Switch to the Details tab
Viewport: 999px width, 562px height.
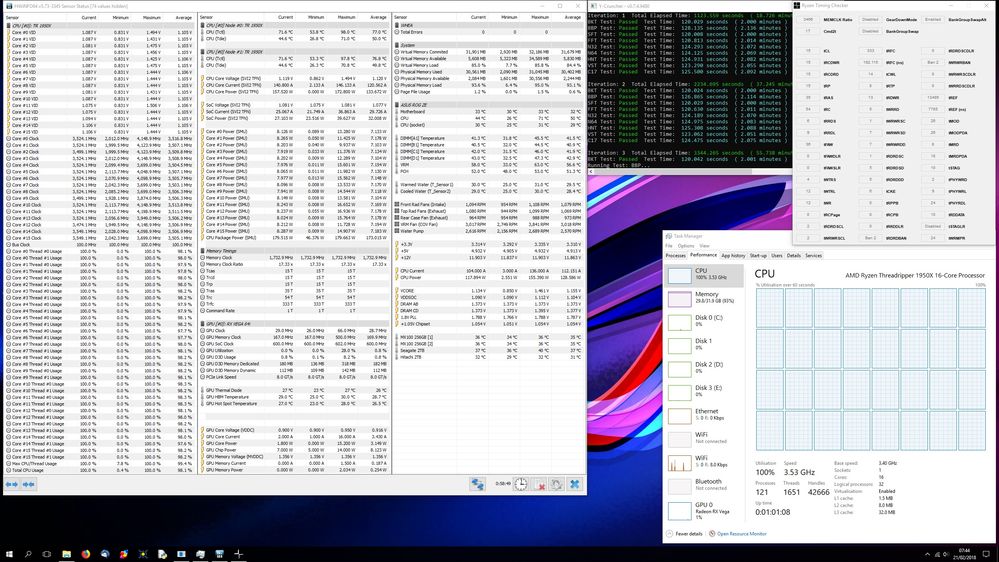793,256
